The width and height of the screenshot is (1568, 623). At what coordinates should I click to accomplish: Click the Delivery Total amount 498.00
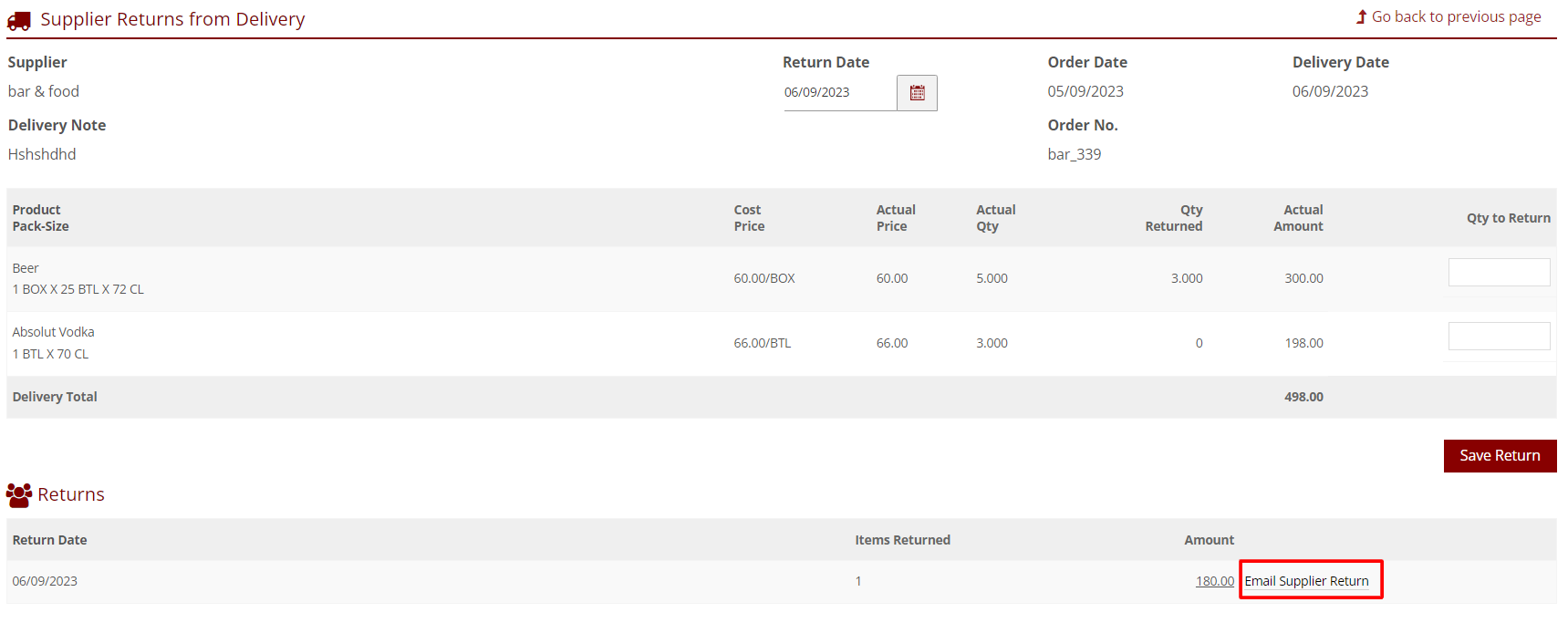coord(1303,397)
